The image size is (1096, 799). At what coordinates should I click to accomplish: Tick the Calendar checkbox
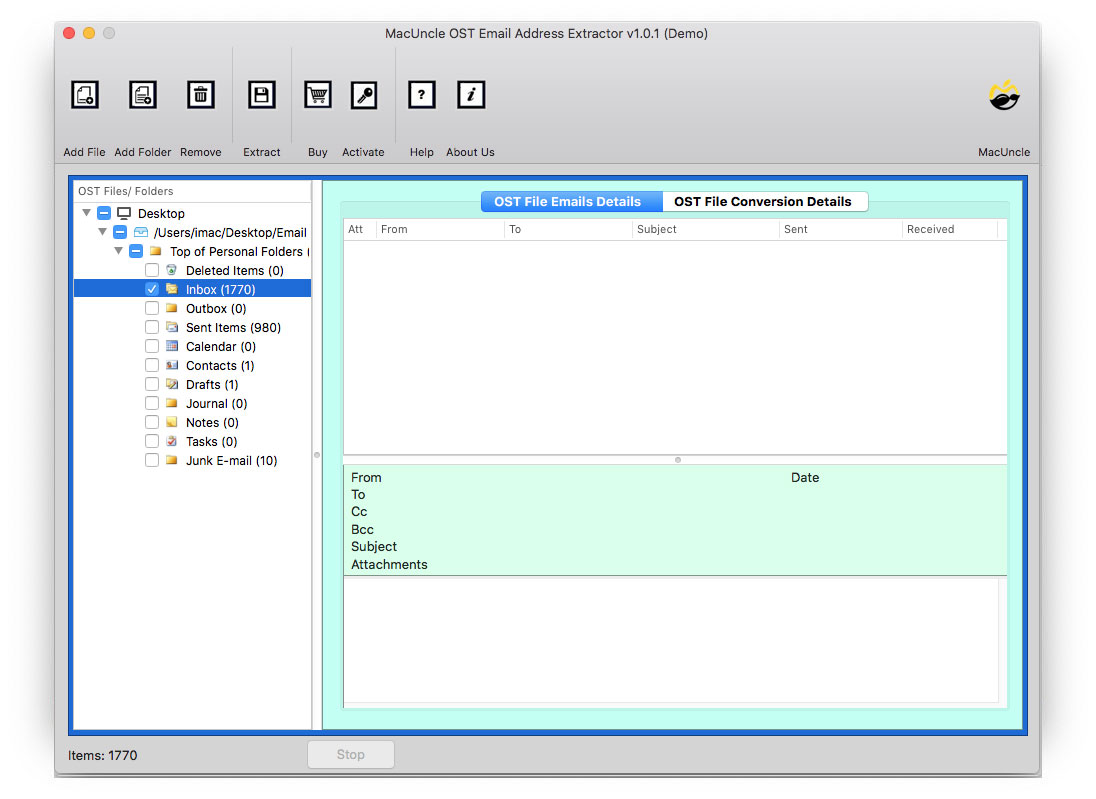click(x=152, y=346)
